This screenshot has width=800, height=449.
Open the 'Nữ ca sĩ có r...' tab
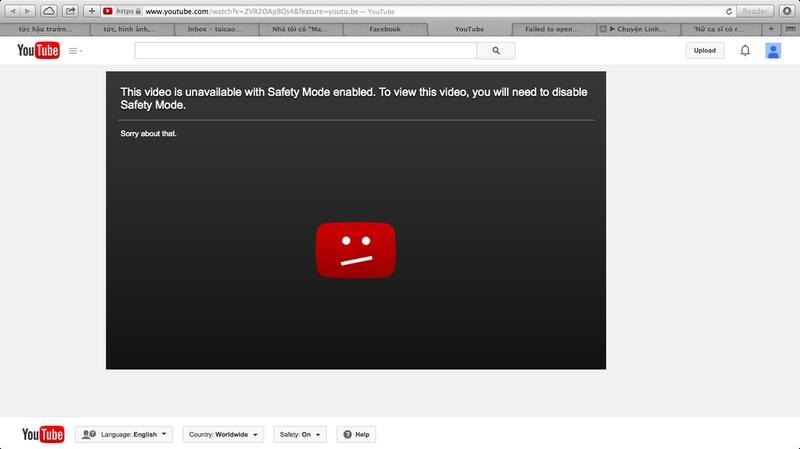(722, 29)
